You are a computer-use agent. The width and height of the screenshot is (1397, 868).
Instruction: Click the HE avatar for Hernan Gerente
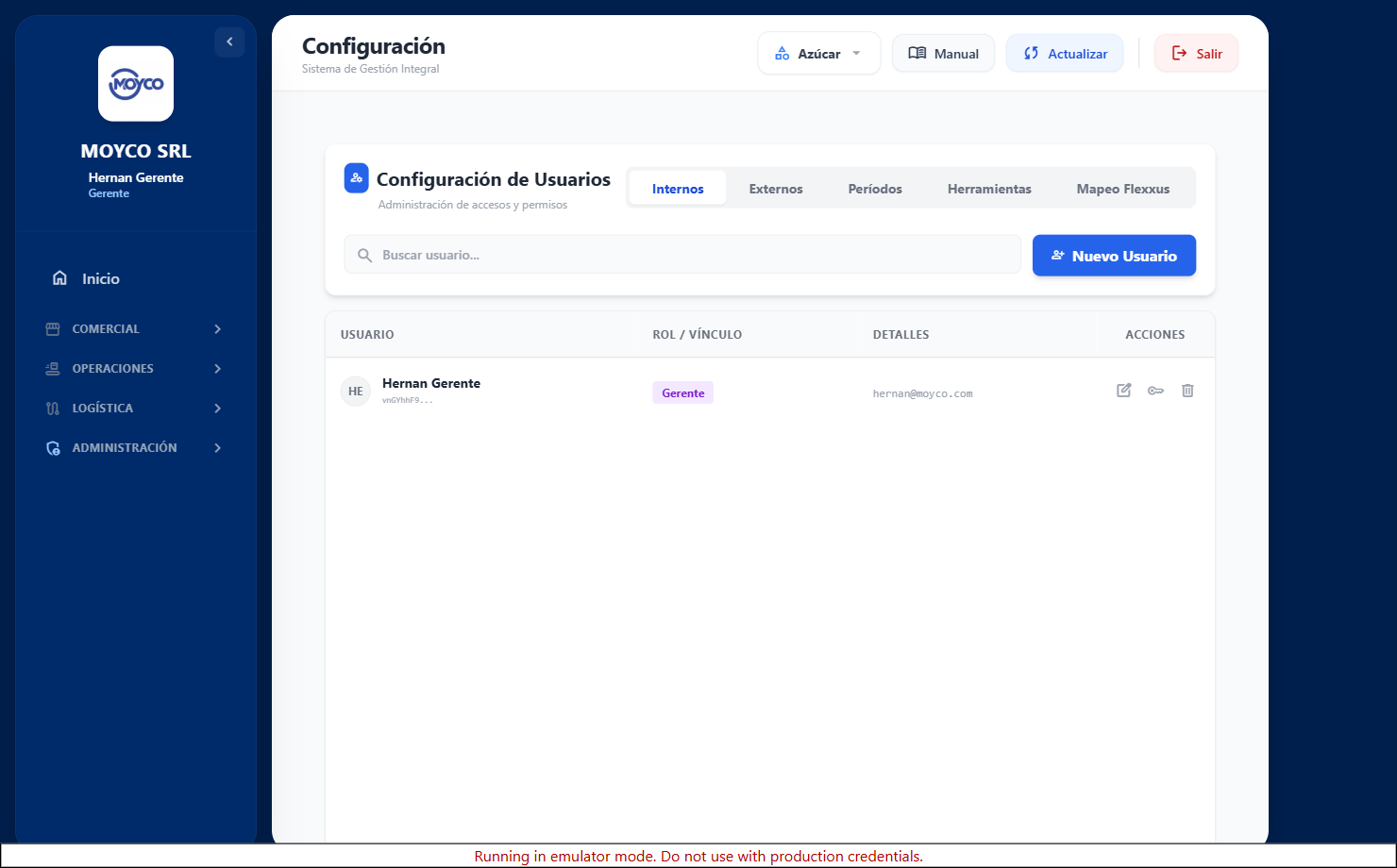356,391
